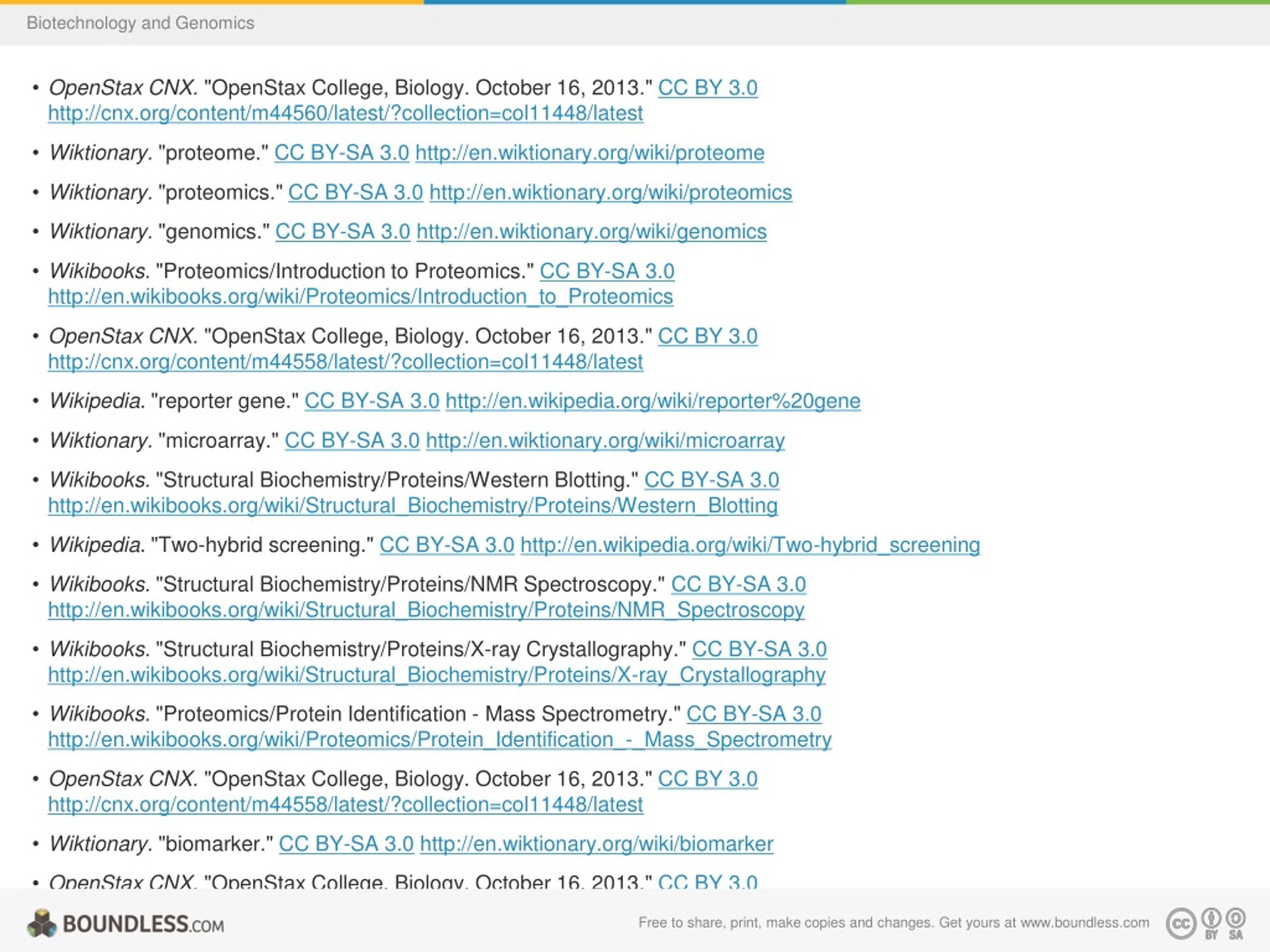This screenshot has height=952, width=1270.
Task: Open the wiktionary proteomics URL
Action: tap(610, 193)
